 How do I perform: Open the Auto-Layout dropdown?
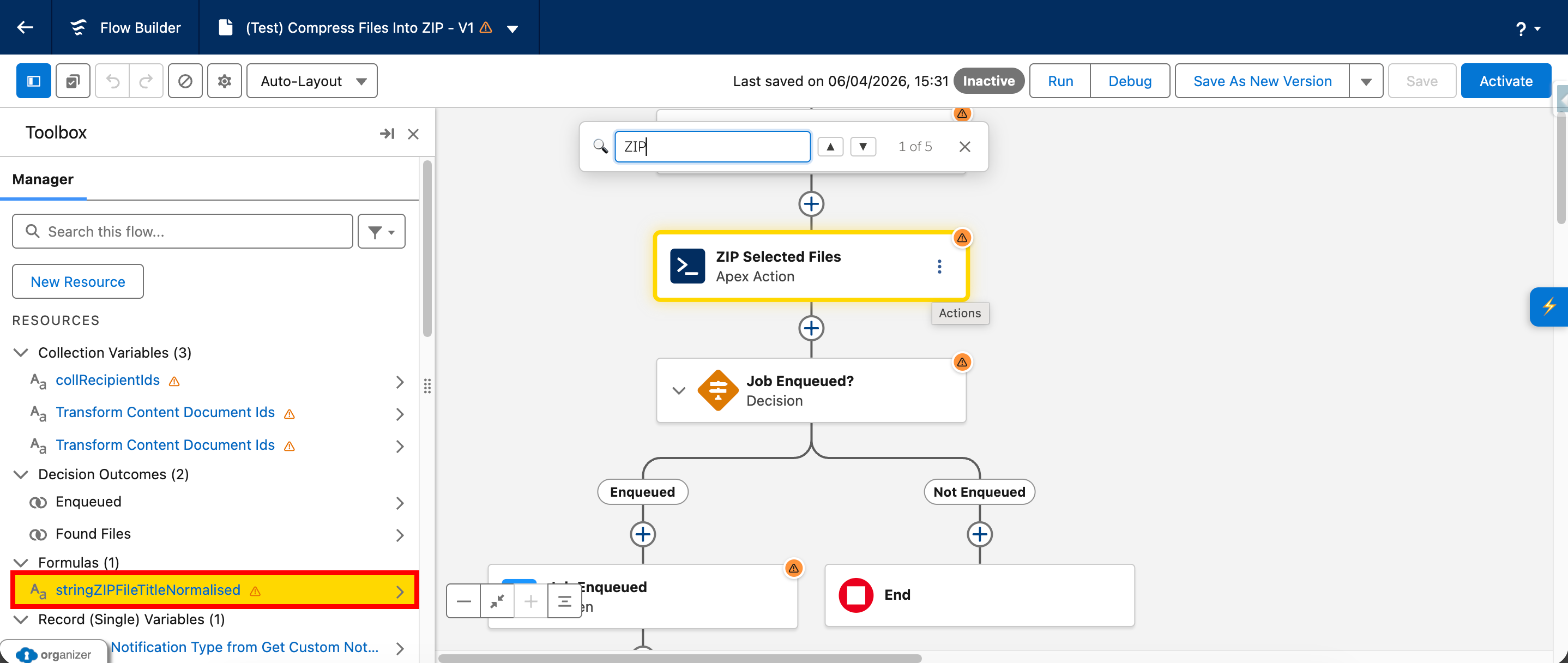(312, 80)
